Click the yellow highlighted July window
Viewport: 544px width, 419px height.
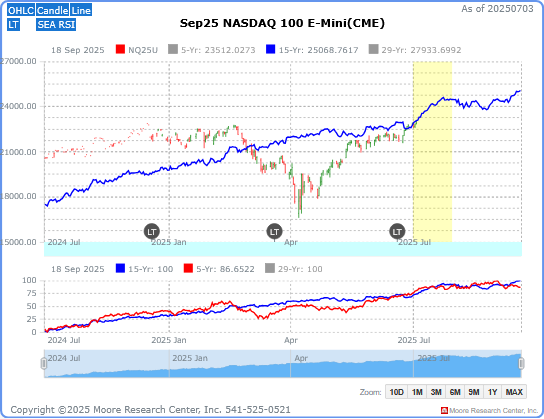coord(432,152)
